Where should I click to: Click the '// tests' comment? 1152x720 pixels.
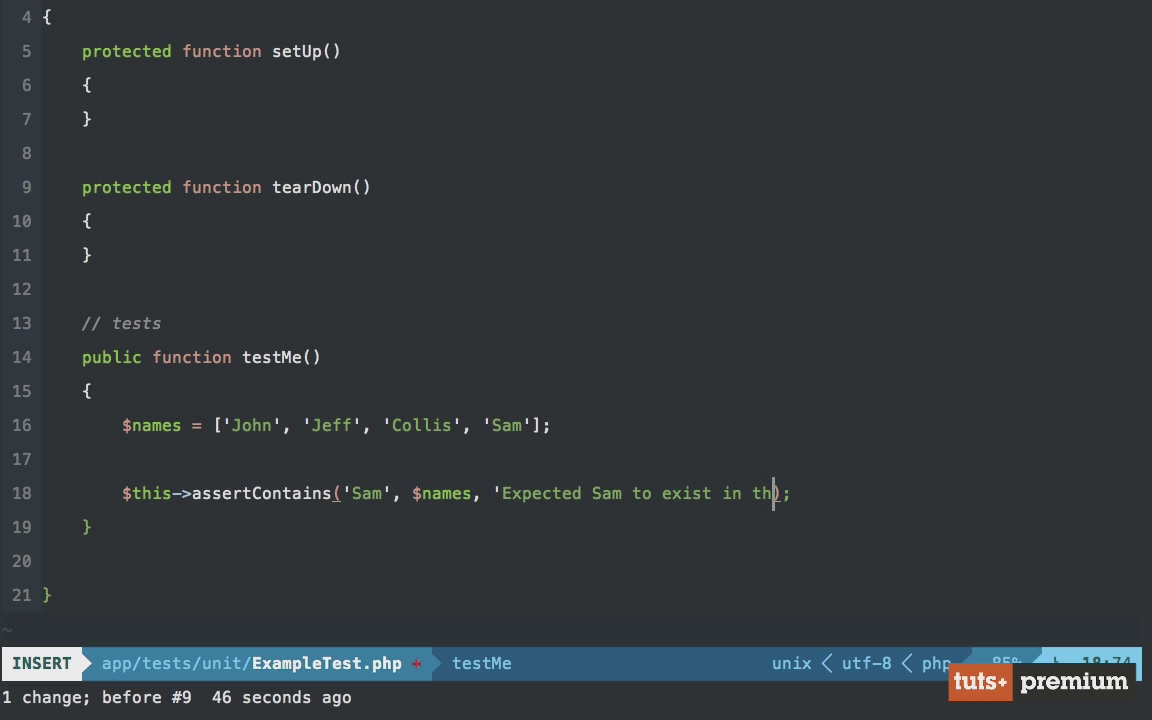pos(121,323)
